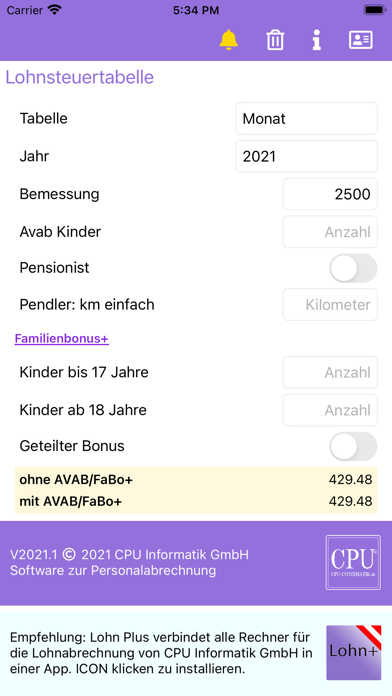Select the Kinder ab 18 Jahre field
Image resolution: width=392 pixels, height=696 pixels.
(x=330, y=410)
